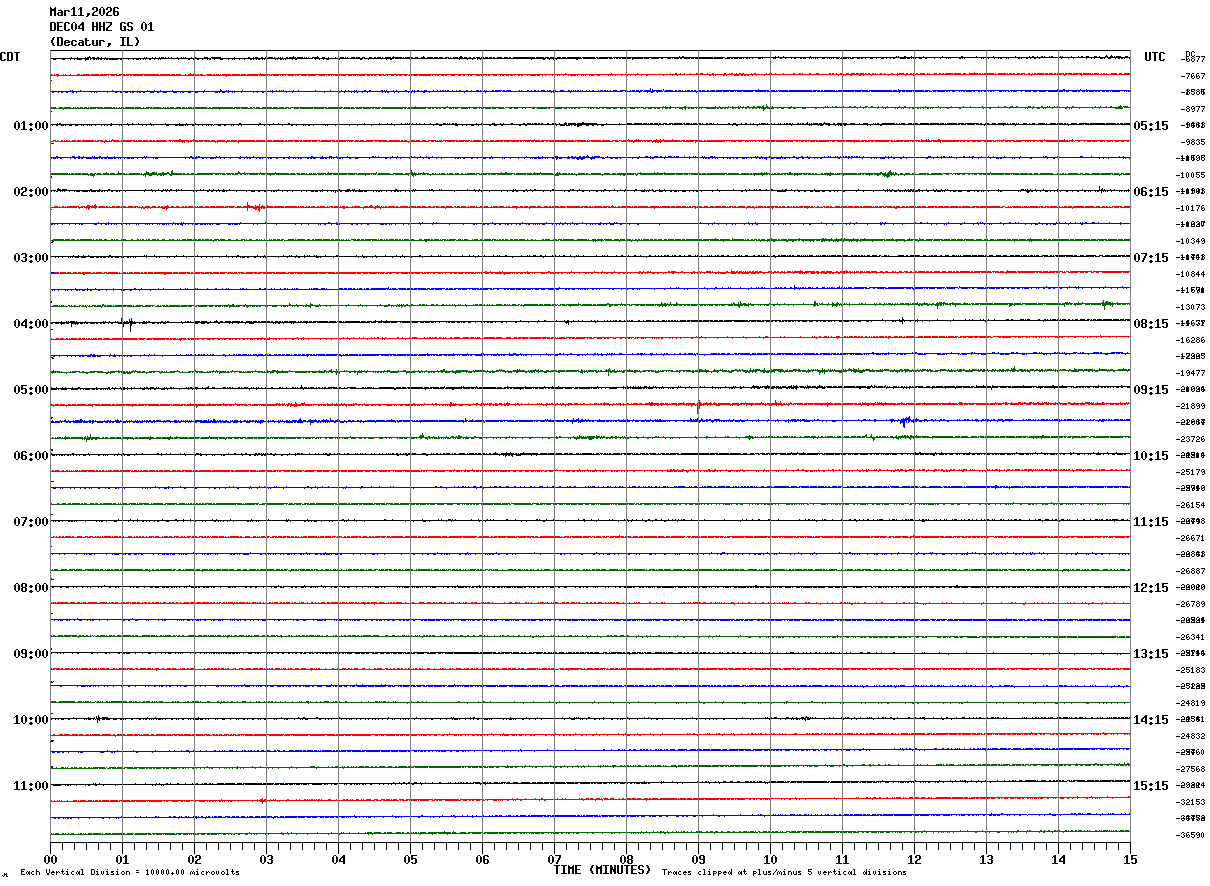Click the DC offset value -10055
The image size is (1210, 886).
1192,175
